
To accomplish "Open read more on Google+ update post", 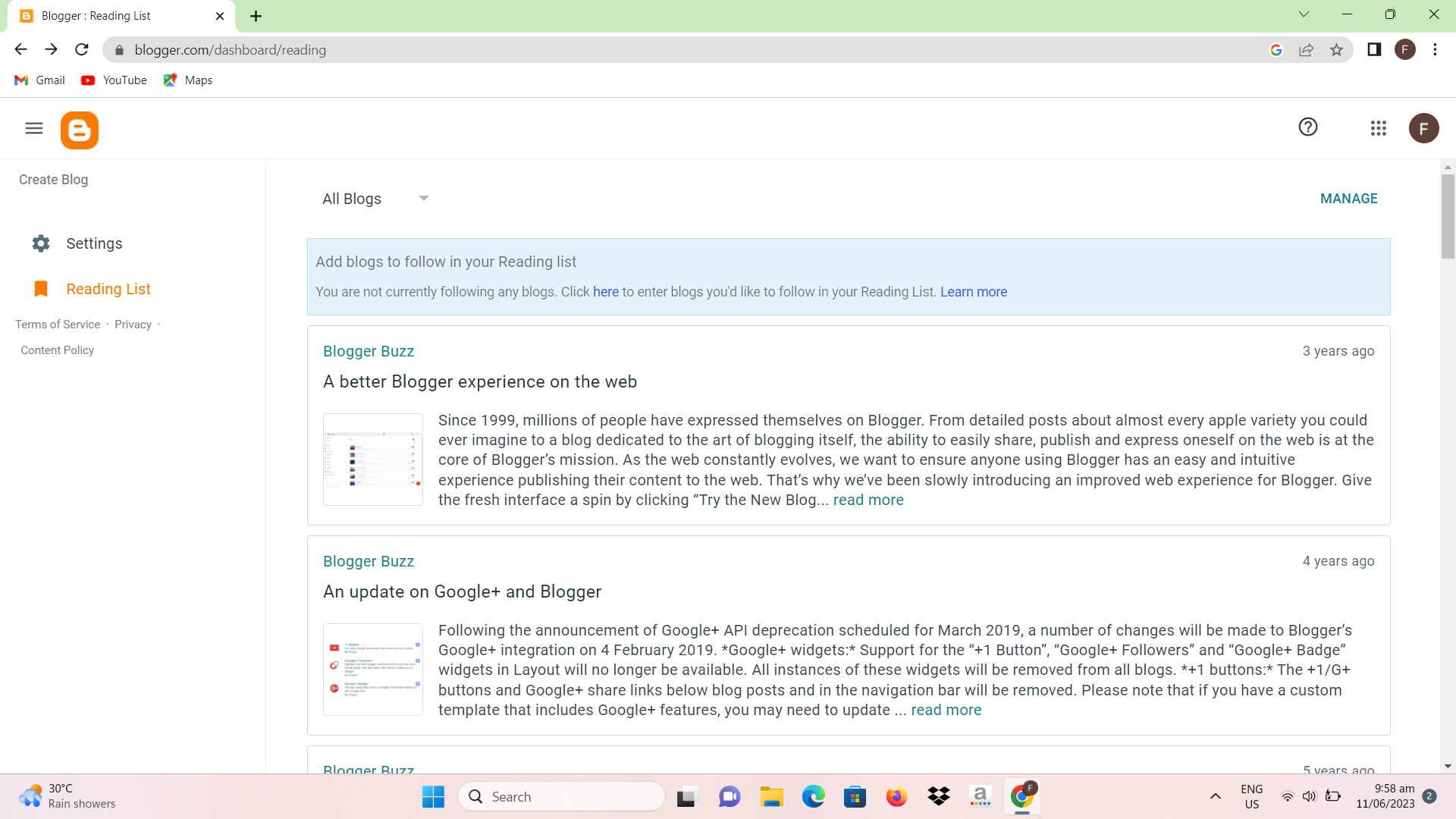I will (946, 711).
